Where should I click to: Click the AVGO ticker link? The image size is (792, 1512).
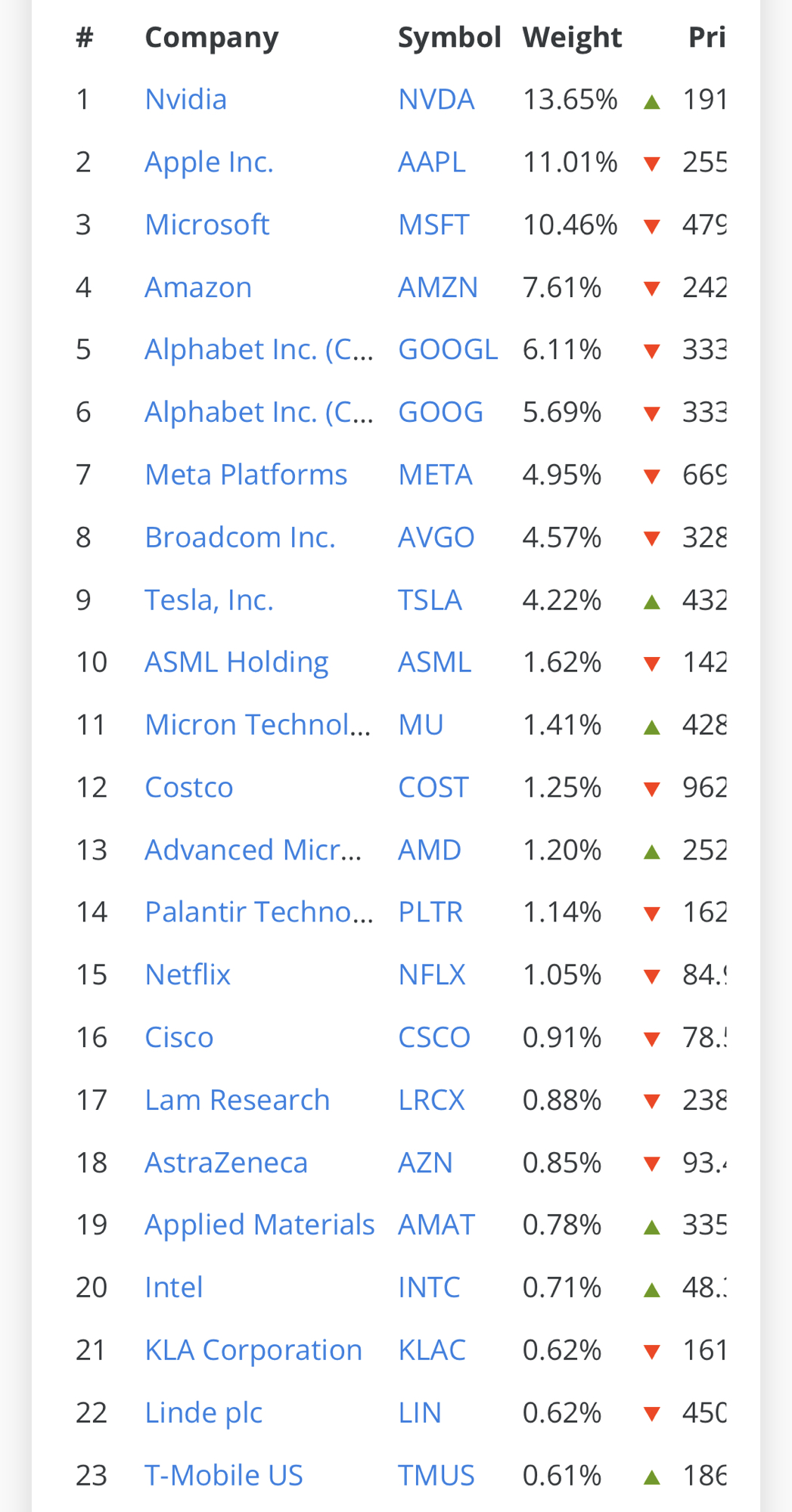(436, 538)
